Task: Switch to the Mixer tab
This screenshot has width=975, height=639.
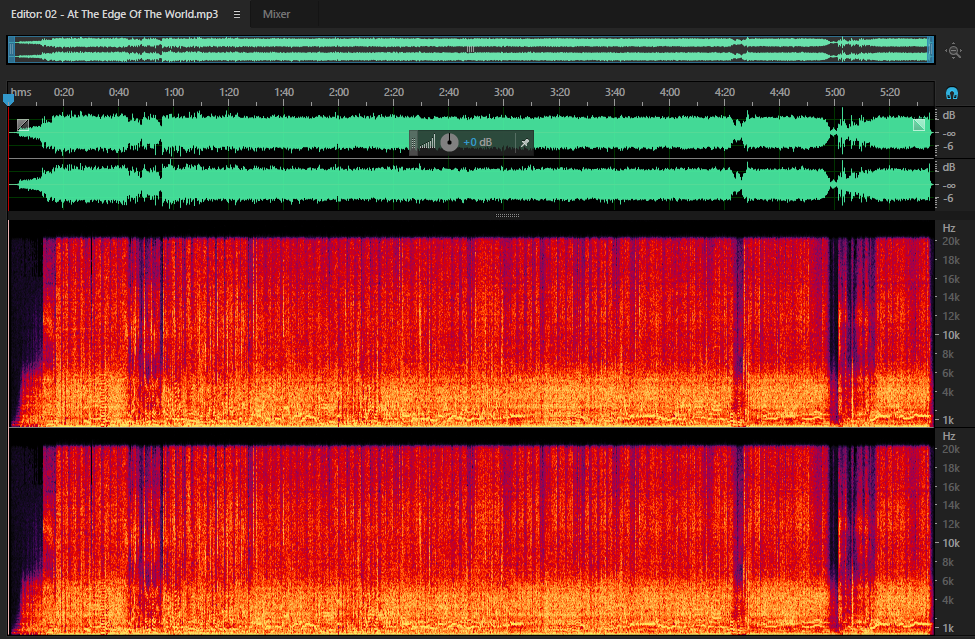Action: pos(276,14)
